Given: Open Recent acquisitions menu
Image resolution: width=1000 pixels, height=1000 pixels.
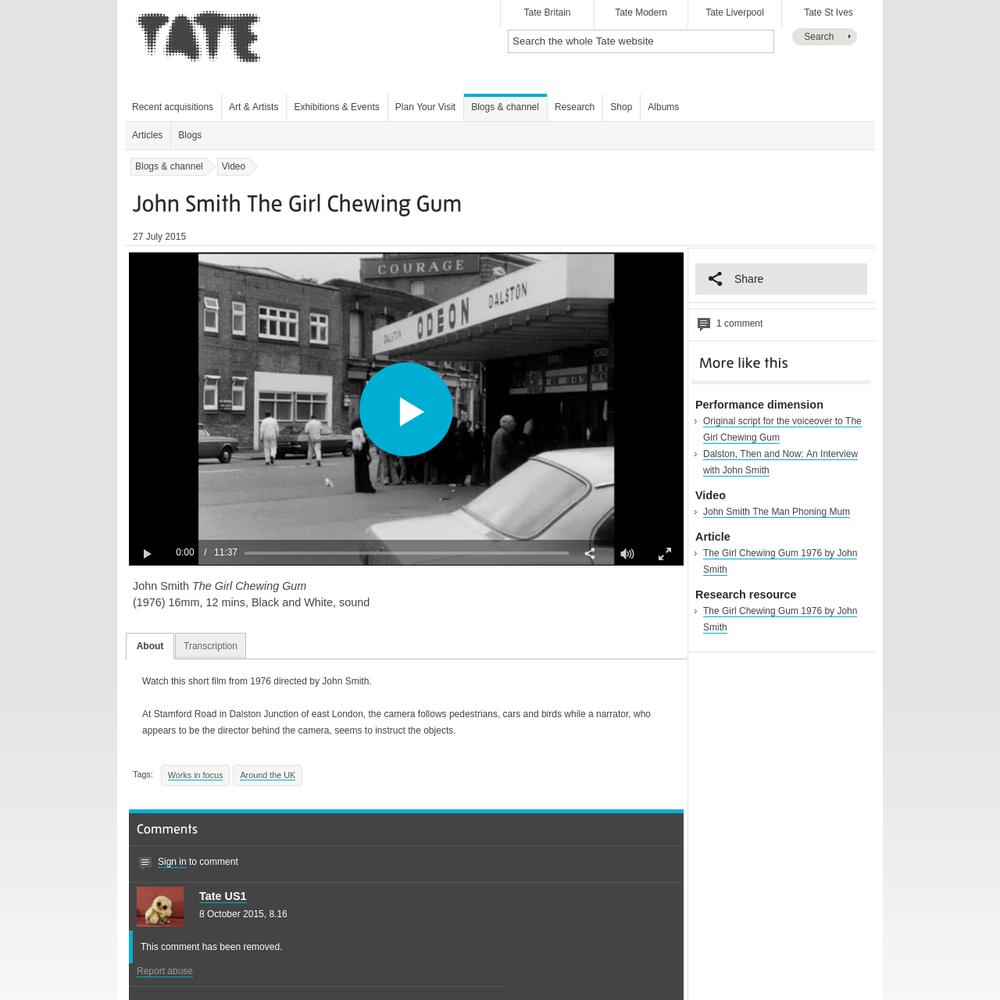Looking at the screenshot, I should coord(172,107).
